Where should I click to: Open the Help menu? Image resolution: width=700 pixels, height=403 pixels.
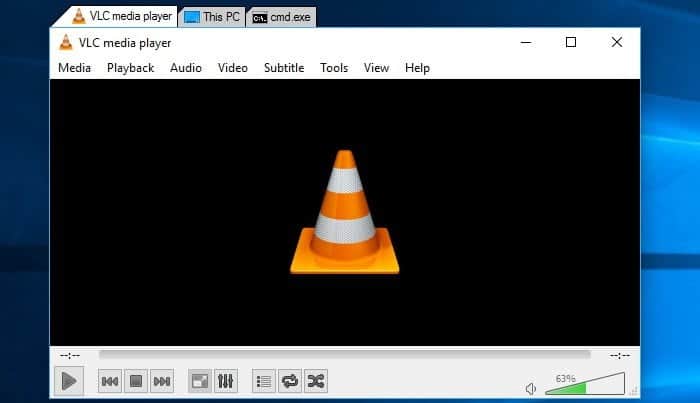[417, 68]
